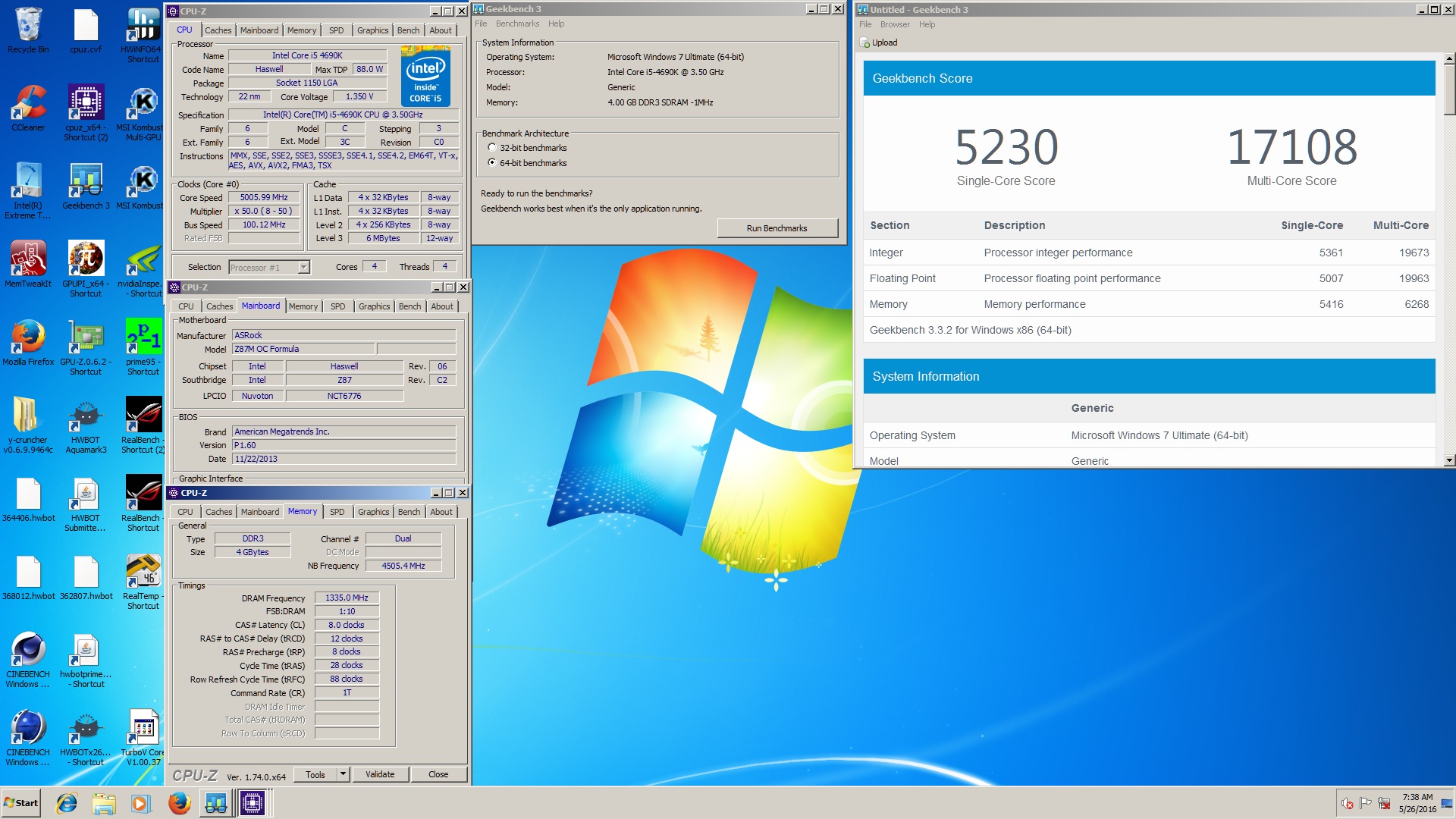Open SPD tab in top CPU-Z window
The width and height of the screenshot is (1456, 819).
pos(336,30)
